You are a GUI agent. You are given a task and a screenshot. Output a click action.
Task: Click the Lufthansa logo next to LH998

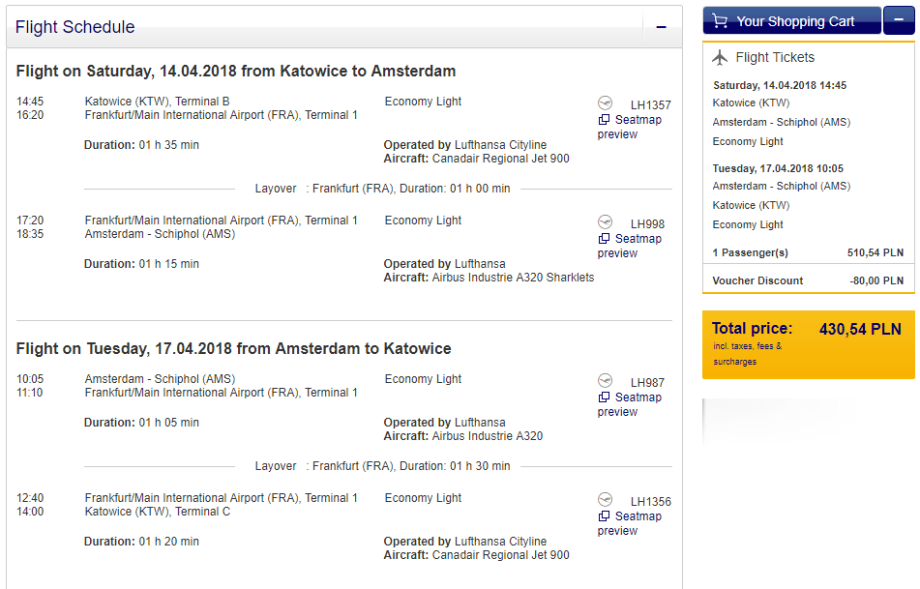[x=604, y=222]
